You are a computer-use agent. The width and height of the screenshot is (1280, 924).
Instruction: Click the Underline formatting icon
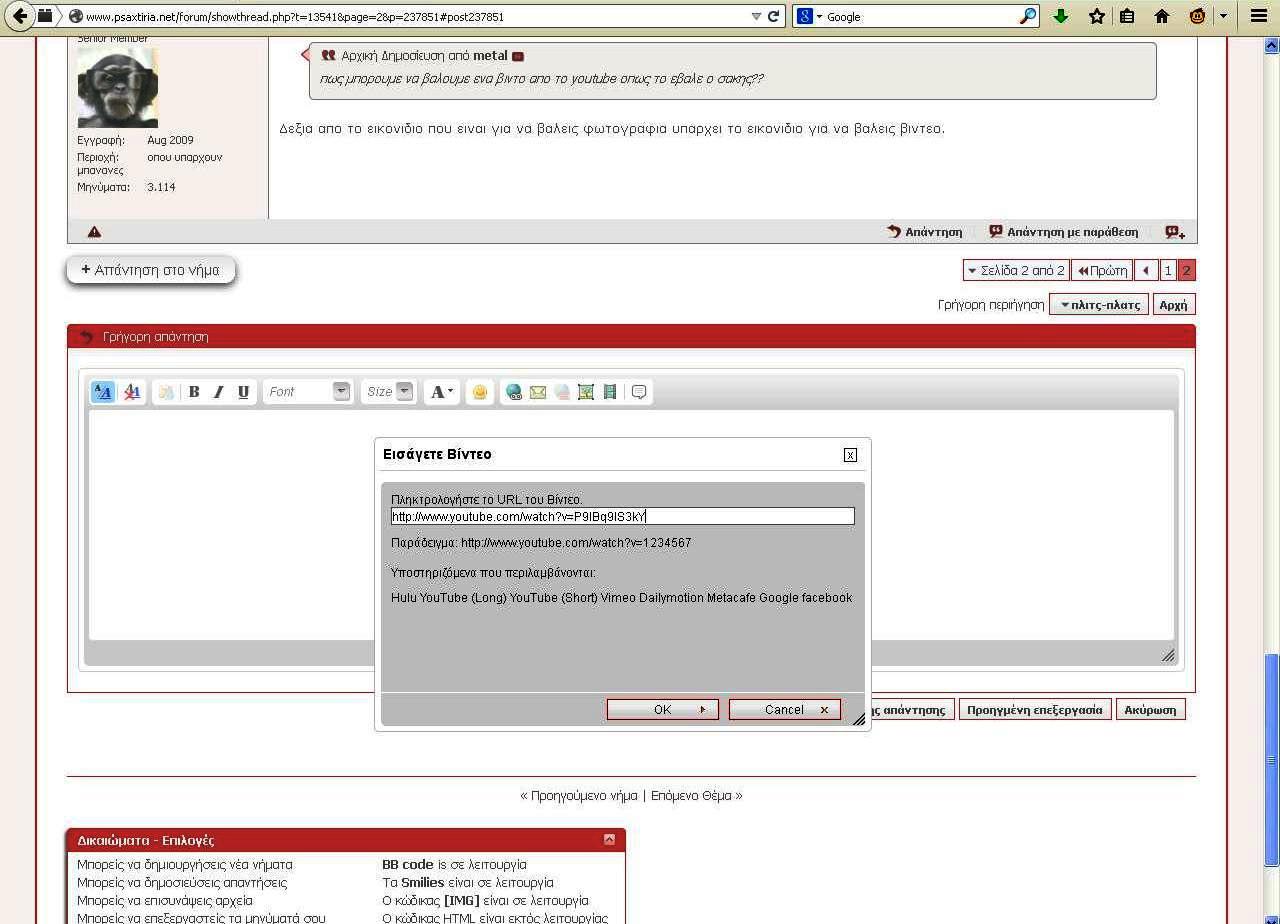[243, 392]
